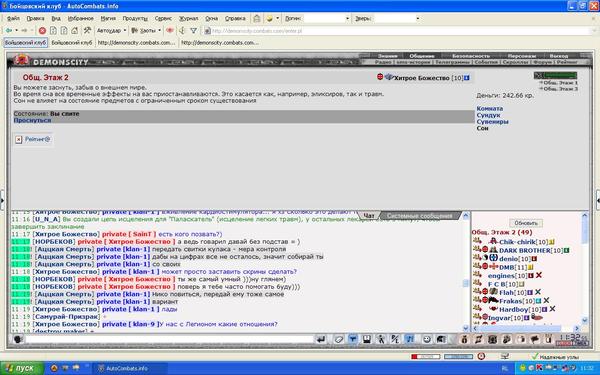This screenshot has height=375, width=600.
Task: Click the chat log vertical scrollbar
Action: click(x=466, y=272)
